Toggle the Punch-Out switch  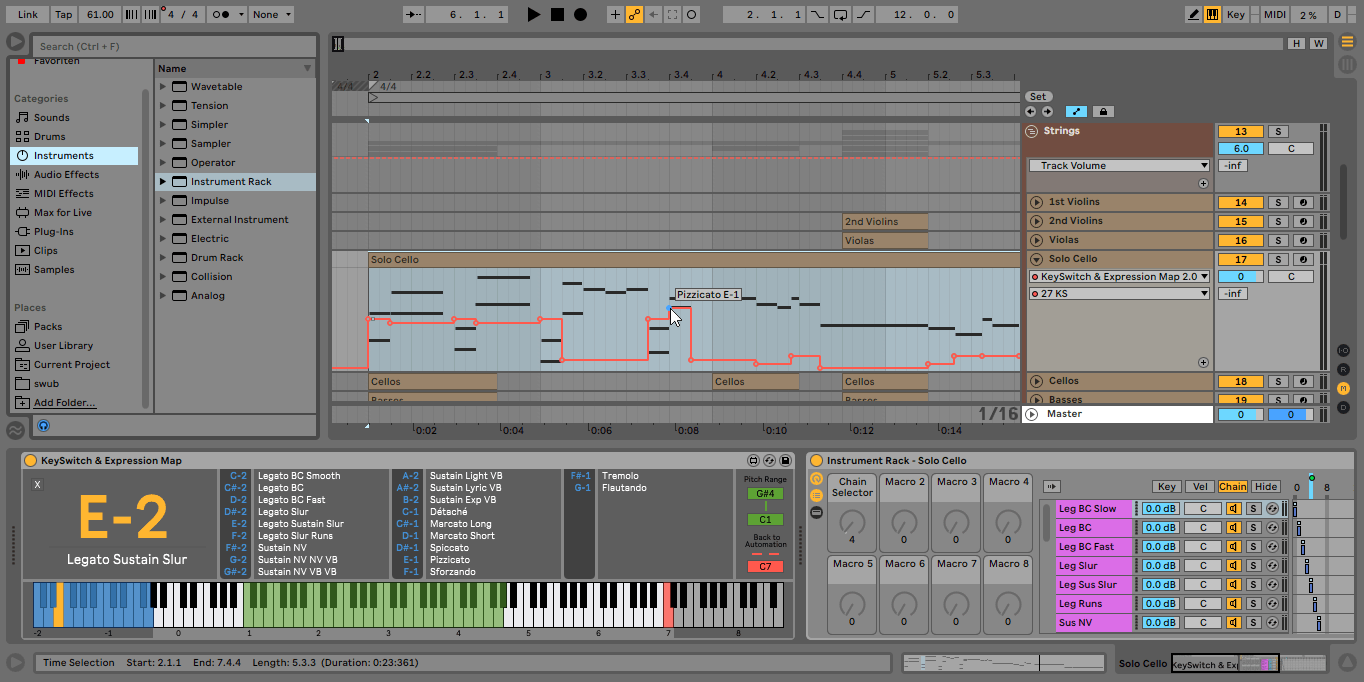863,15
